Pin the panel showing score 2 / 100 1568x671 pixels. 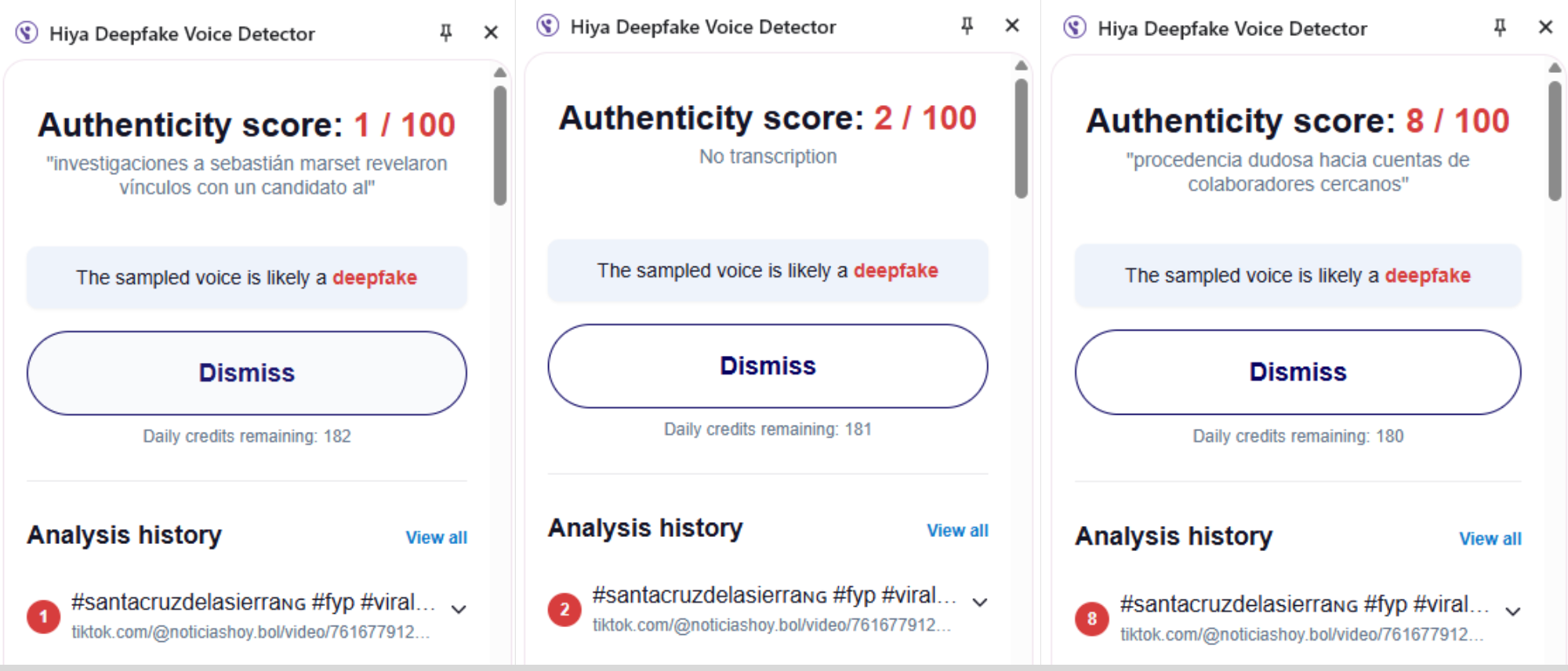pos(967,26)
